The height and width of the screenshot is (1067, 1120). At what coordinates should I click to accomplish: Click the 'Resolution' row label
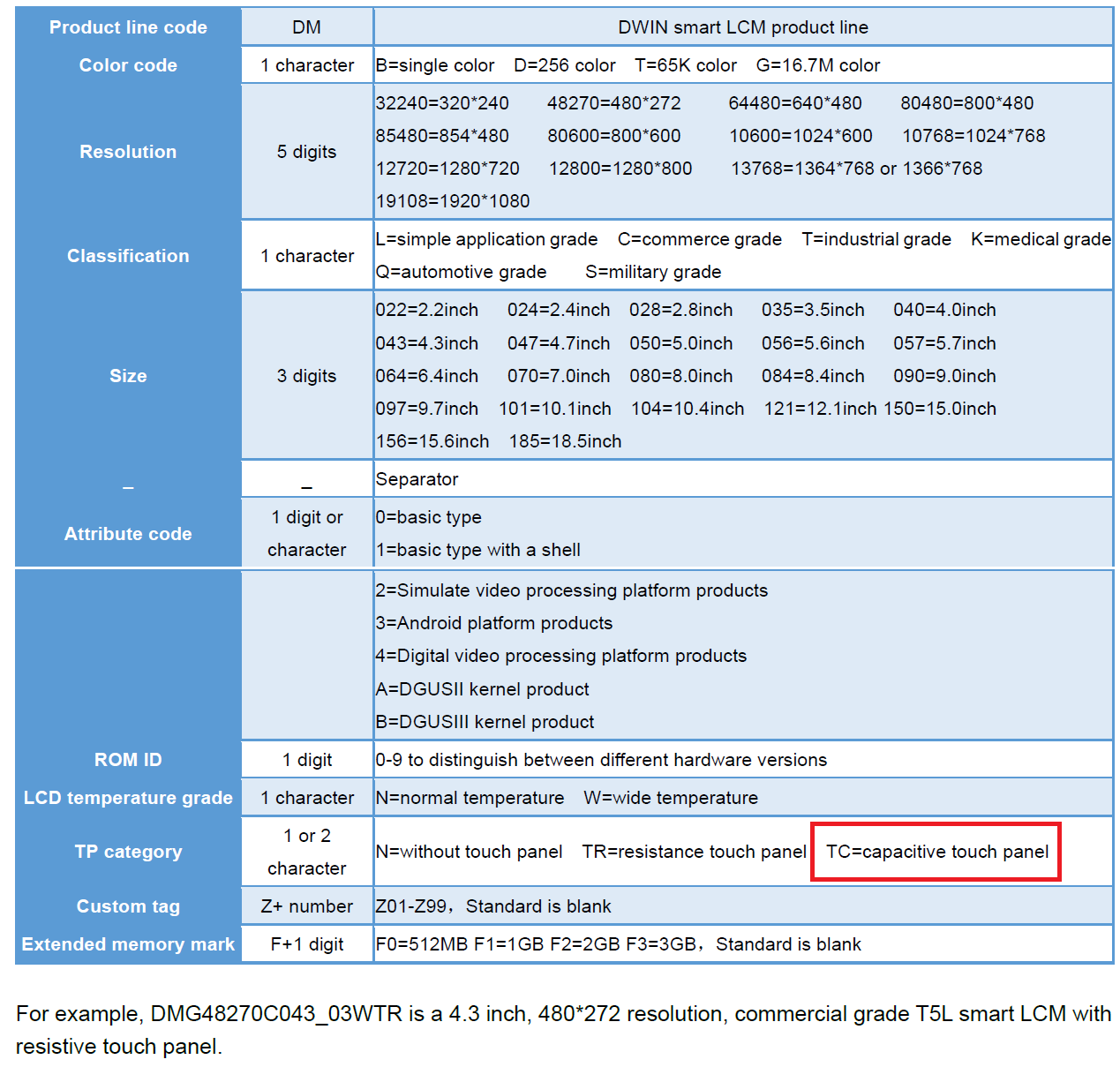coord(128,152)
